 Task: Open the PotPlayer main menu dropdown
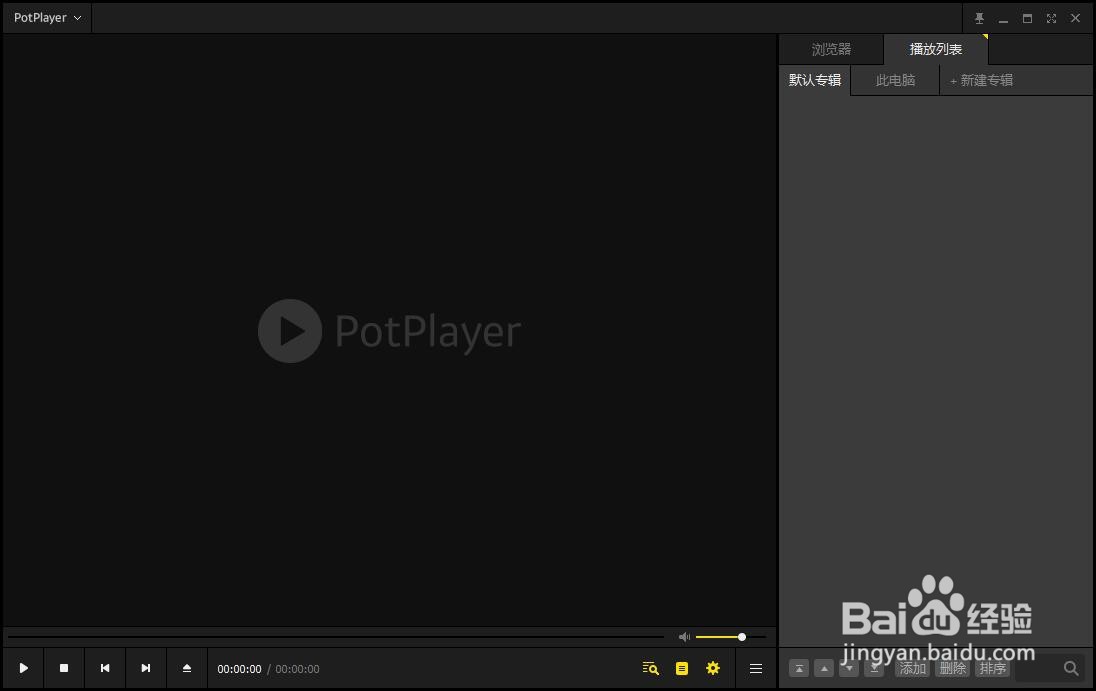[45, 17]
